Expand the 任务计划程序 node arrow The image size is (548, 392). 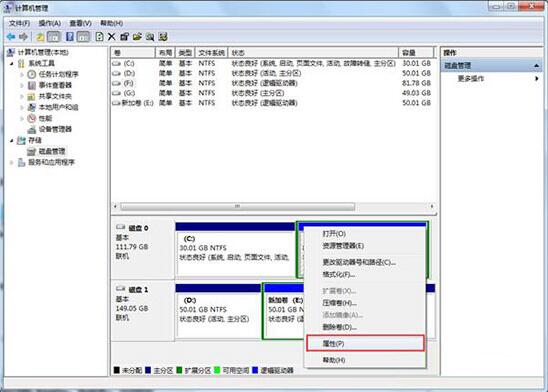[22, 74]
